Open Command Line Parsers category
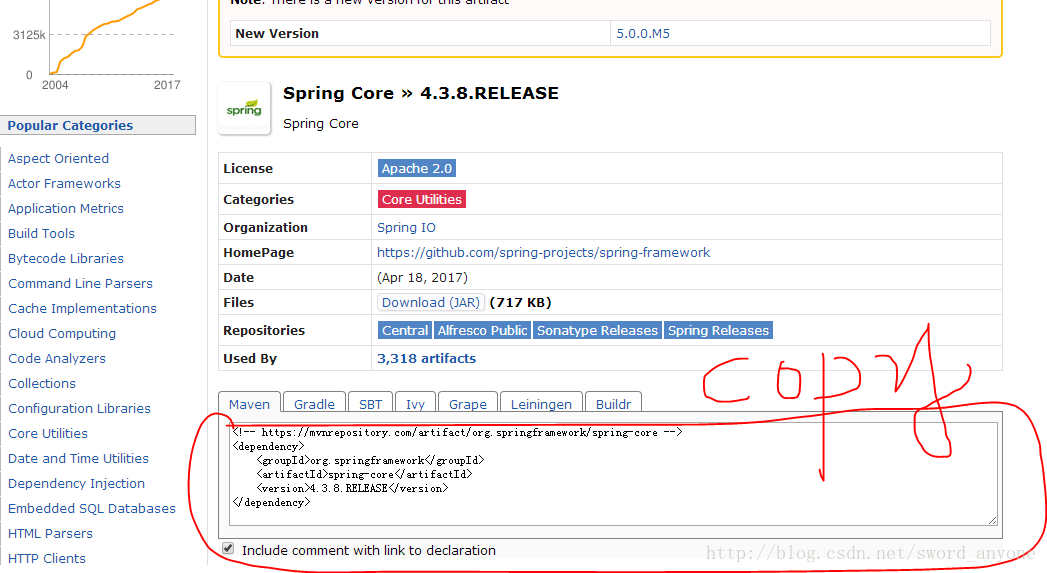This screenshot has height=573, width=1047. (x=80, y=283)
